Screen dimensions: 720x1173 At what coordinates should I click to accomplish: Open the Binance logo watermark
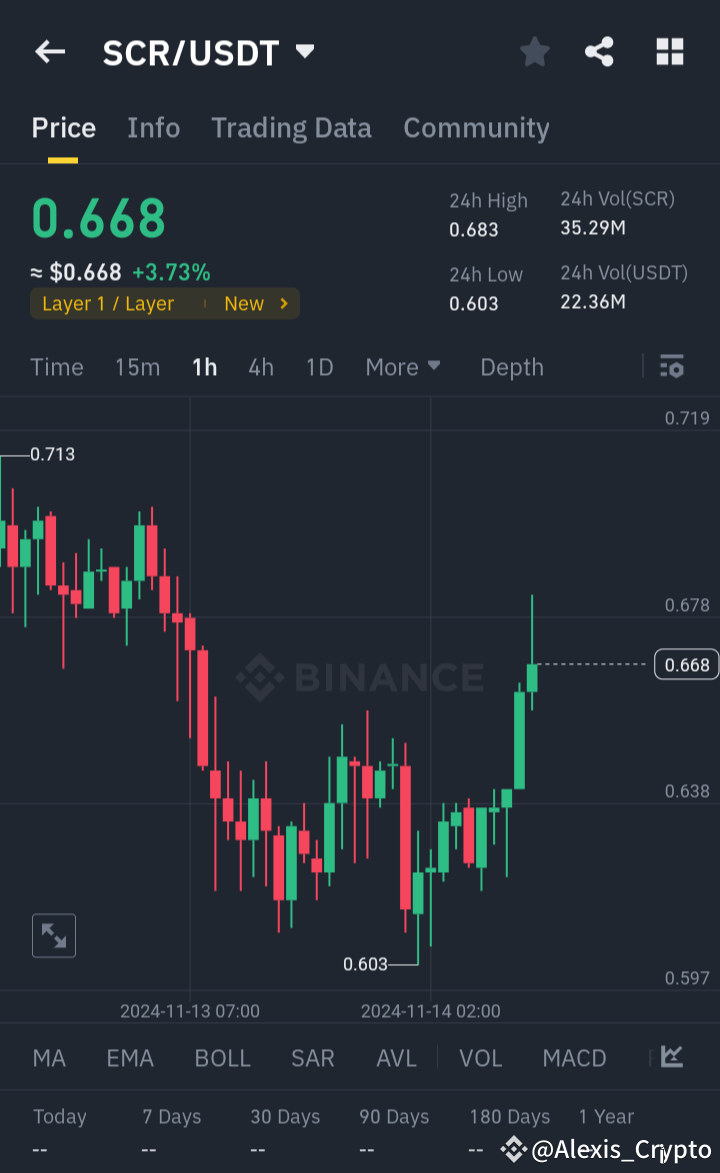(360, 677)
